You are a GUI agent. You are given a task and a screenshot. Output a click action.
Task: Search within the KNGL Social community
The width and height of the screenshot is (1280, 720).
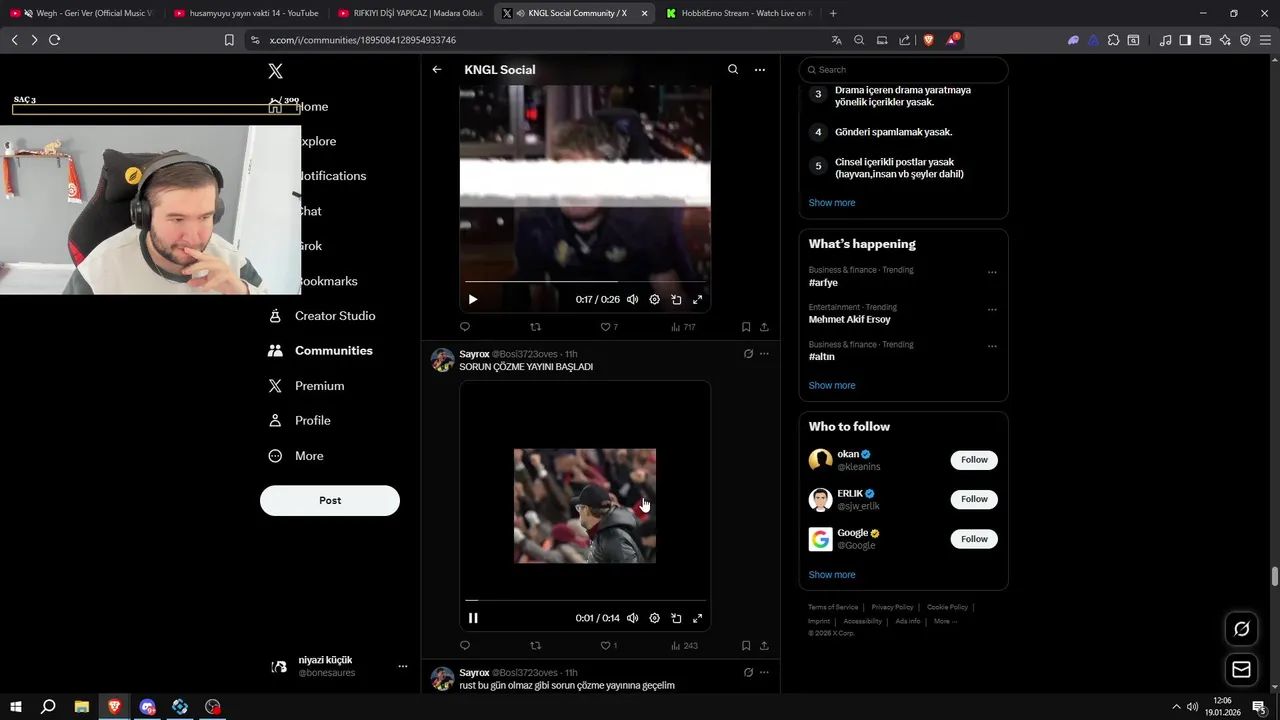coord(733,70)
